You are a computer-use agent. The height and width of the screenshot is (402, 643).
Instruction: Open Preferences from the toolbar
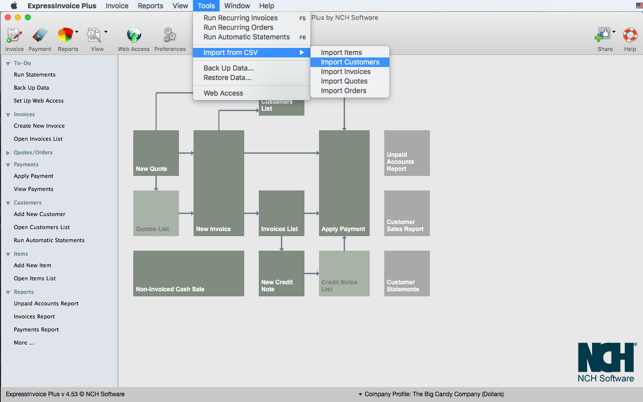(169, 38)
